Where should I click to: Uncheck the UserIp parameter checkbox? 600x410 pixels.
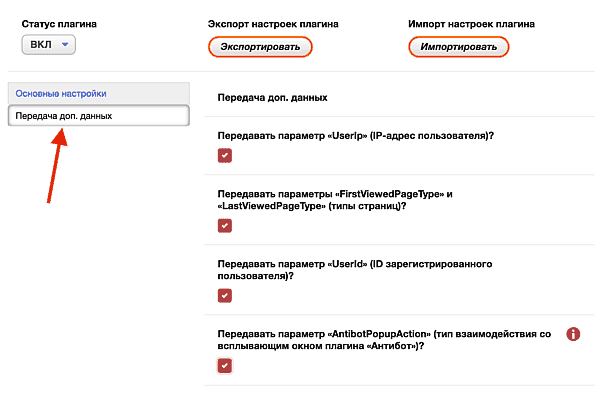pyautogui.click(x=225, y=155)
